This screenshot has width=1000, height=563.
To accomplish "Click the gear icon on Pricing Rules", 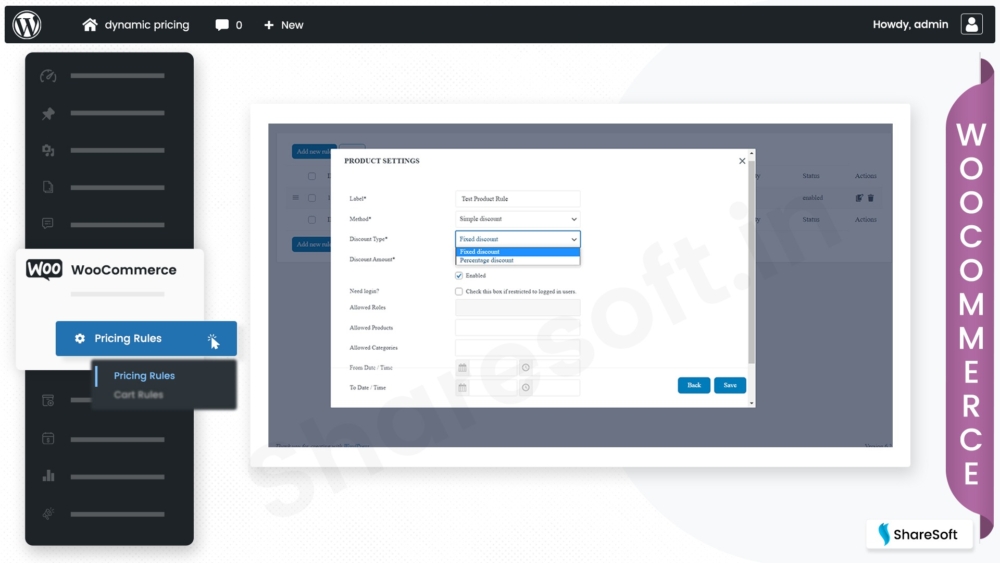I will click(x=80, y=339).
